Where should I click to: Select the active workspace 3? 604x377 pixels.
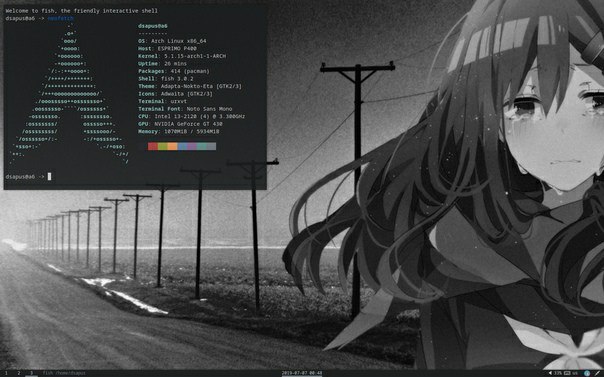tap(31, 373)
